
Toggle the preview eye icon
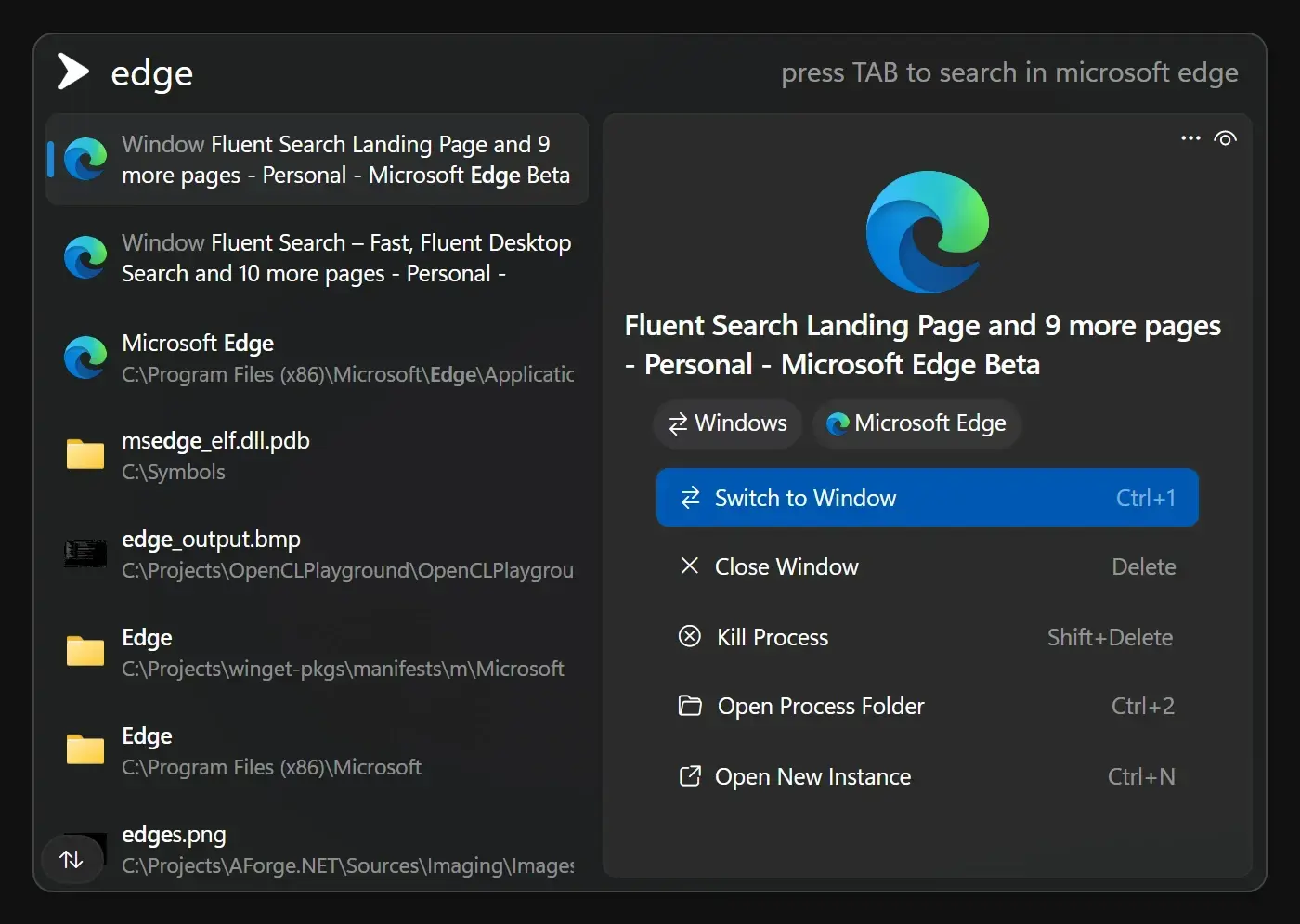(x=1226, y=138)
